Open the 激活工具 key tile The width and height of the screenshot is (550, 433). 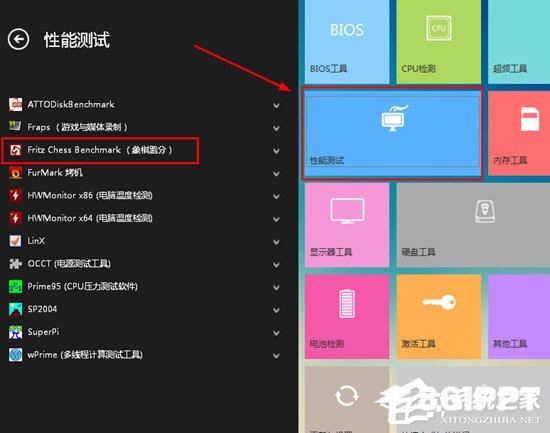click(x=438, y=317)
